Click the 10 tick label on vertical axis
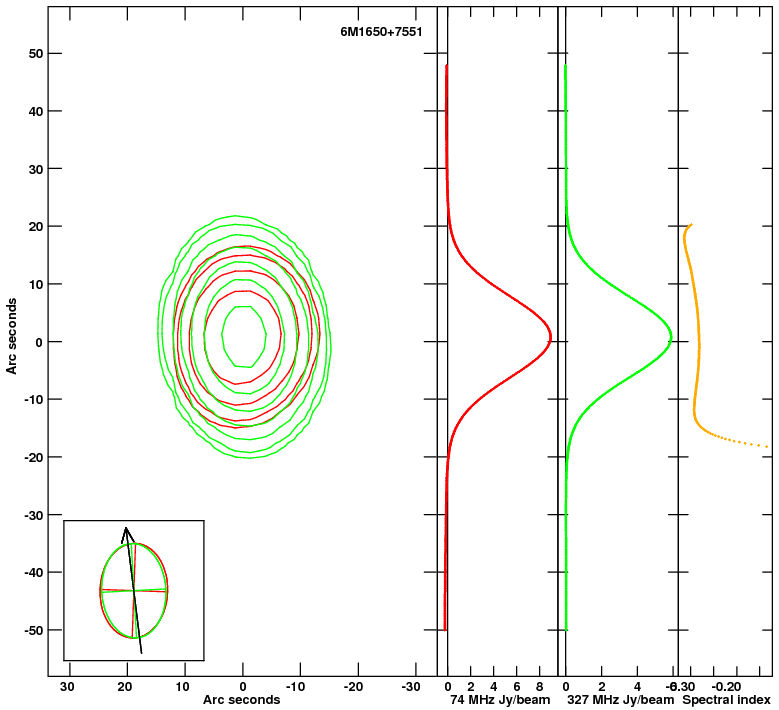The image size is (779, 710). pyautogui.click(x=36, y=284)
